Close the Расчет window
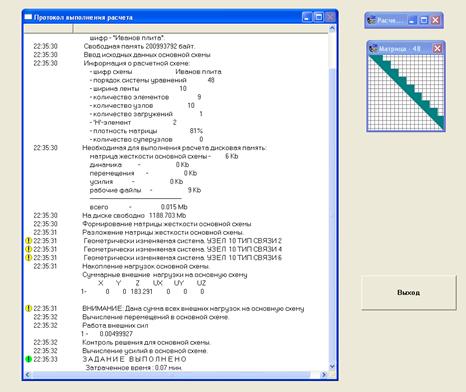Image resolution: width=466 pixels, height=392 pixels. coord(435,20)
